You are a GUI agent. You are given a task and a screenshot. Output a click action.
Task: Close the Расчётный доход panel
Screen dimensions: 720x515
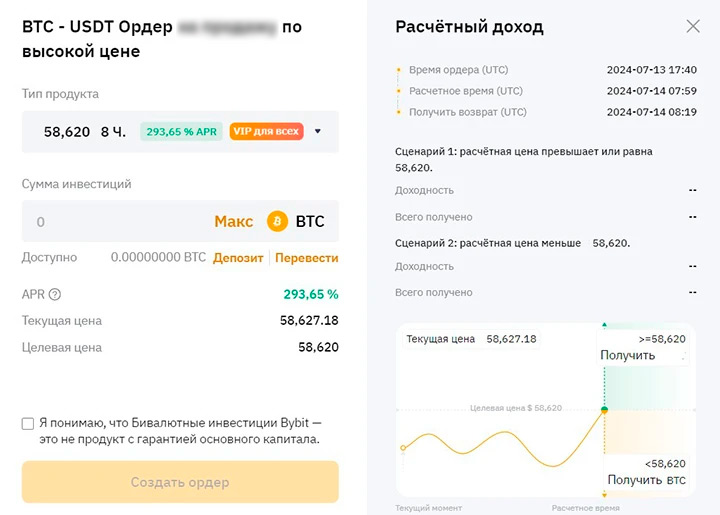(x=693, y=27)
